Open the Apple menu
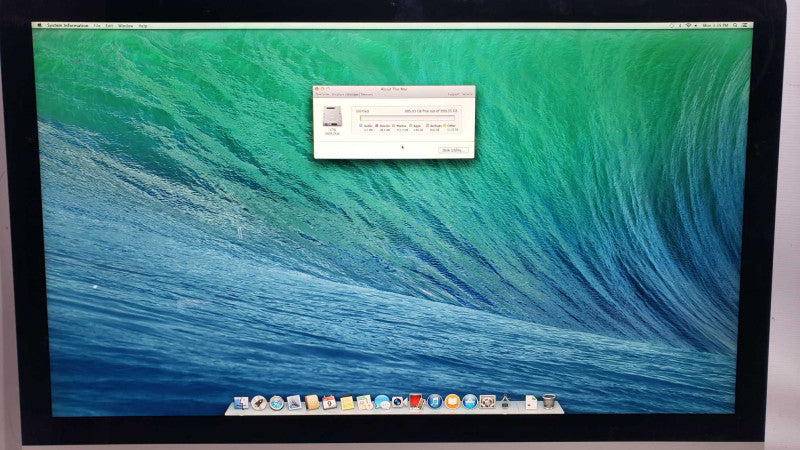 [x=40, y=25]
